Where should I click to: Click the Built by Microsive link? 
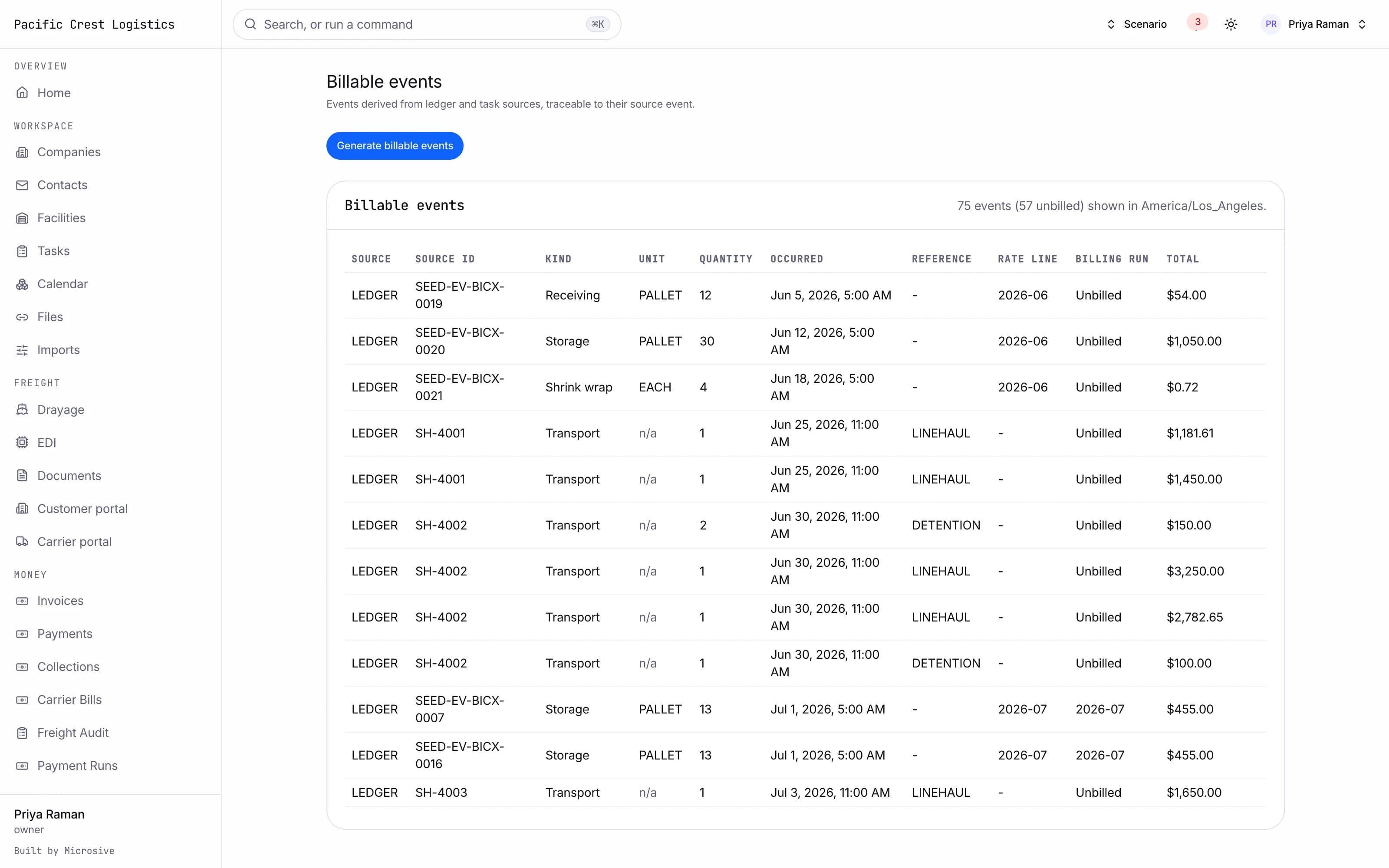coord(64,851)
